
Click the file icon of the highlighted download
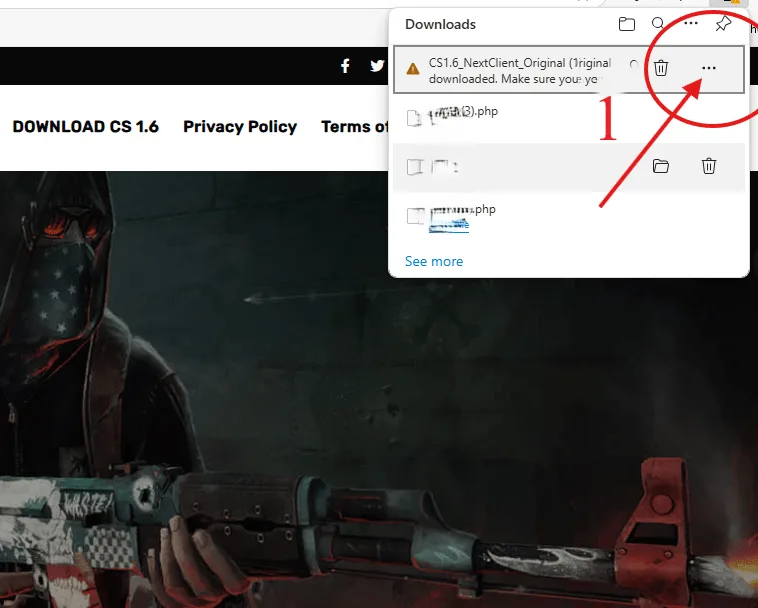click(415, 167)
